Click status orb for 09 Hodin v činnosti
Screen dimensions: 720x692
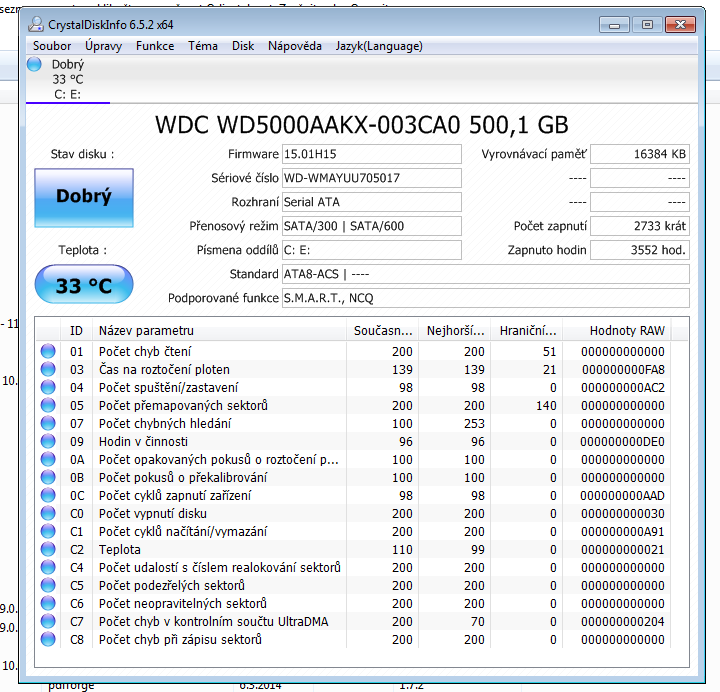(48, 441)
